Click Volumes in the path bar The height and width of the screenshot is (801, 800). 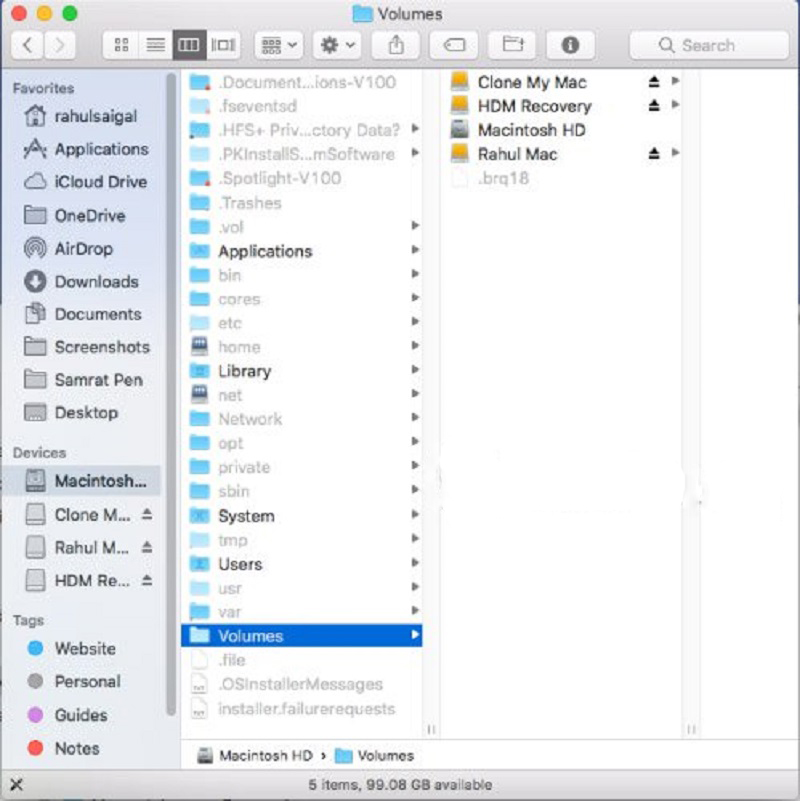[x=374, y=756]
